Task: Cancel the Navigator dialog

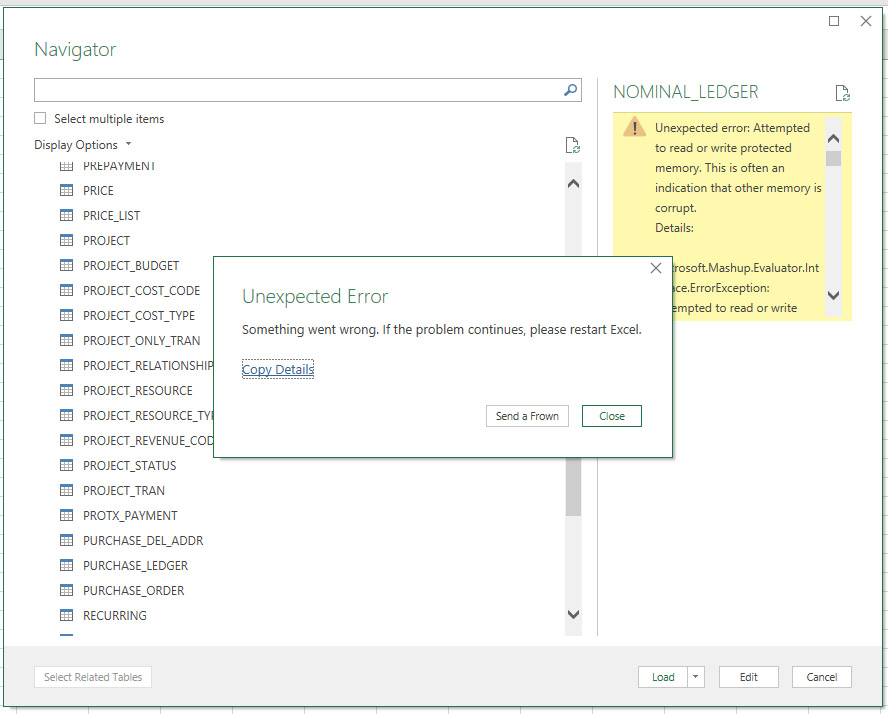Action: coord(822,677)
